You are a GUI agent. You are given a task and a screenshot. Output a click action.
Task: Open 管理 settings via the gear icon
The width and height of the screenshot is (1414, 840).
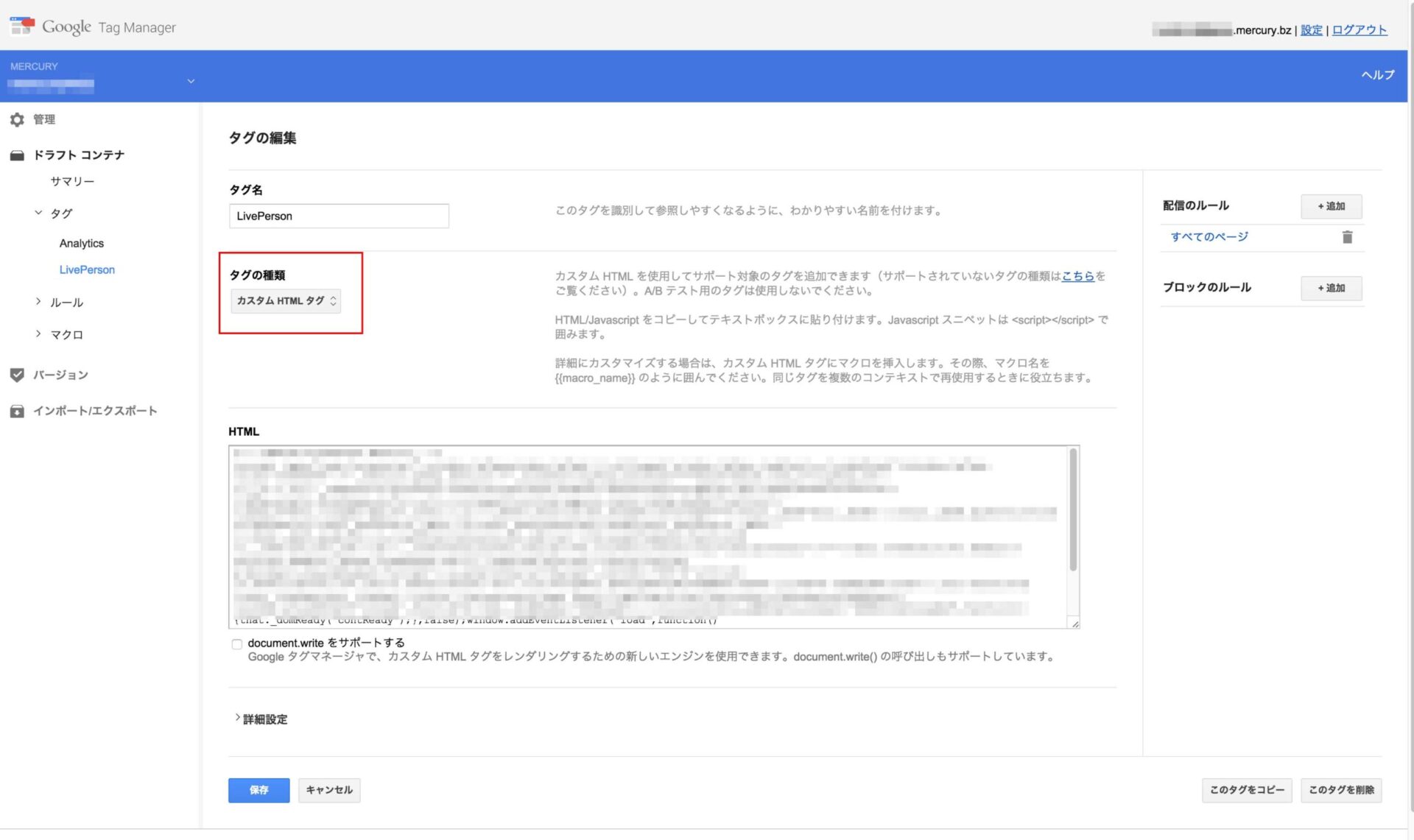[x=17, y=119]
